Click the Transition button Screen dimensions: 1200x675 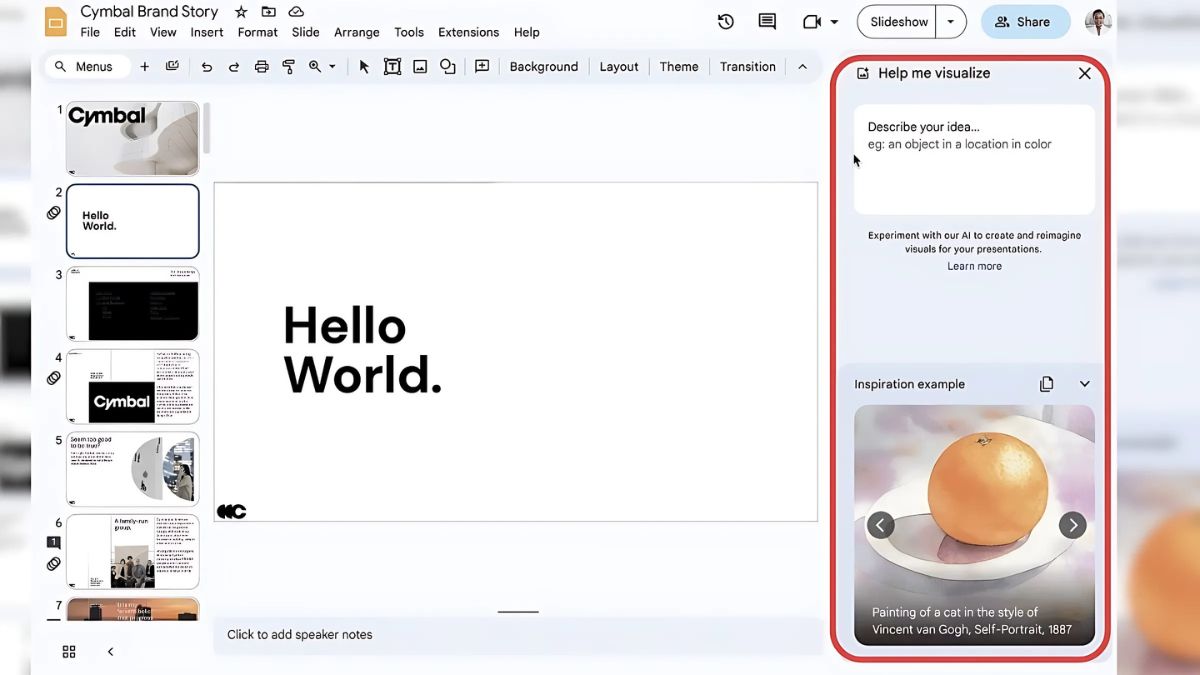click(x=748, y=67)
